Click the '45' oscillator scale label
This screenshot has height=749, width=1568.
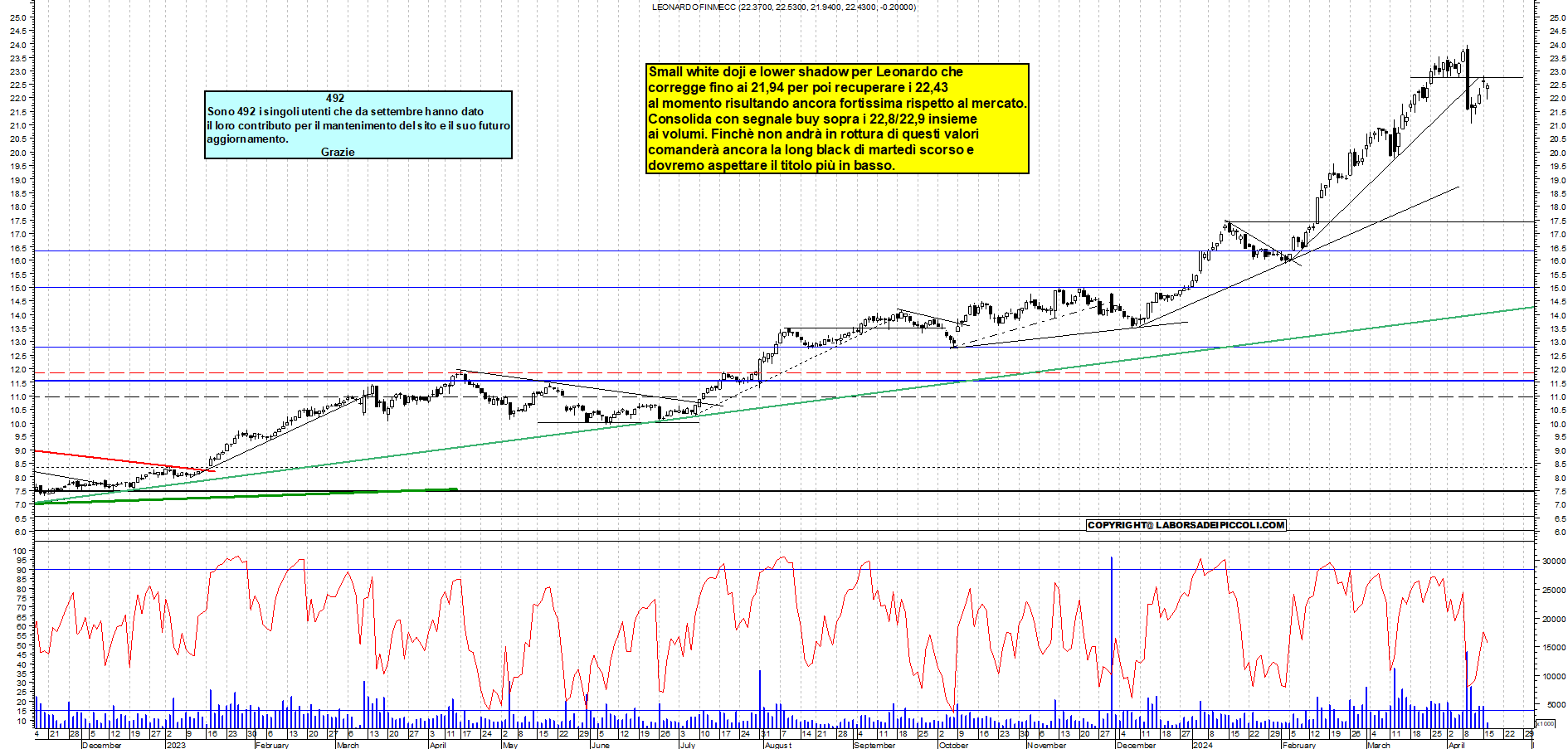click(x=22, y=655)
